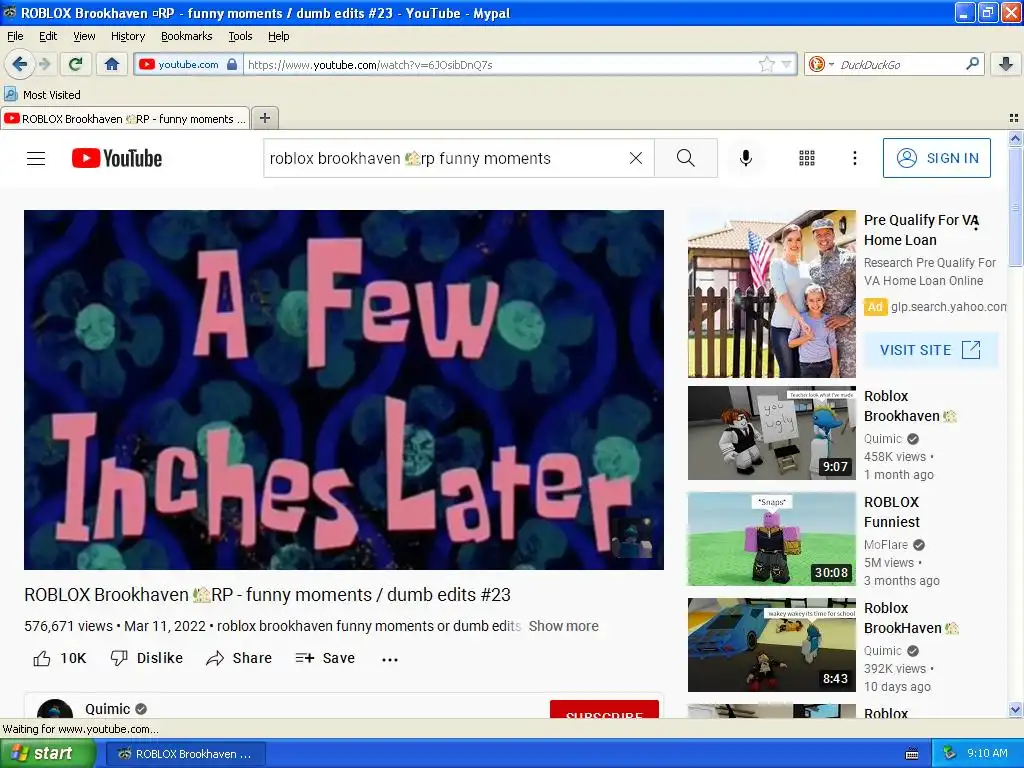
Task: Open the Tools menu
Action: point(240,36)
